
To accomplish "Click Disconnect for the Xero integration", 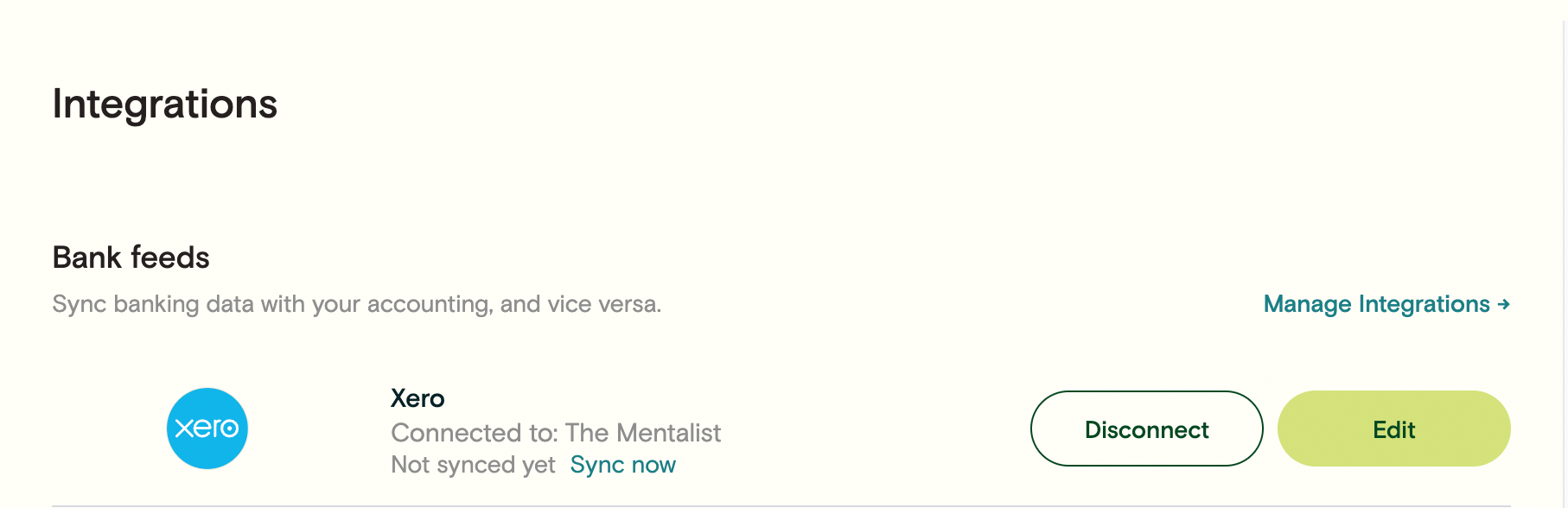I will 1146,429.
